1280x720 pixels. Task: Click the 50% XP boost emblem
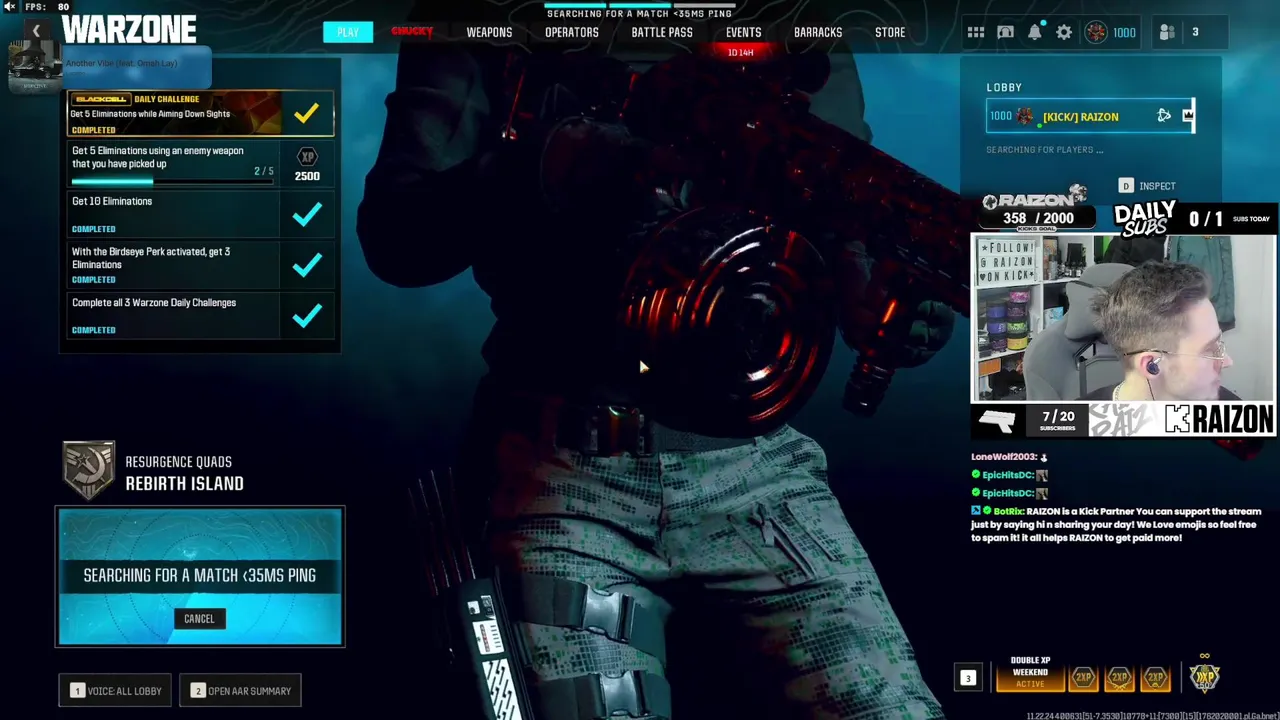pyautogui.click(x=1205, y=676)
